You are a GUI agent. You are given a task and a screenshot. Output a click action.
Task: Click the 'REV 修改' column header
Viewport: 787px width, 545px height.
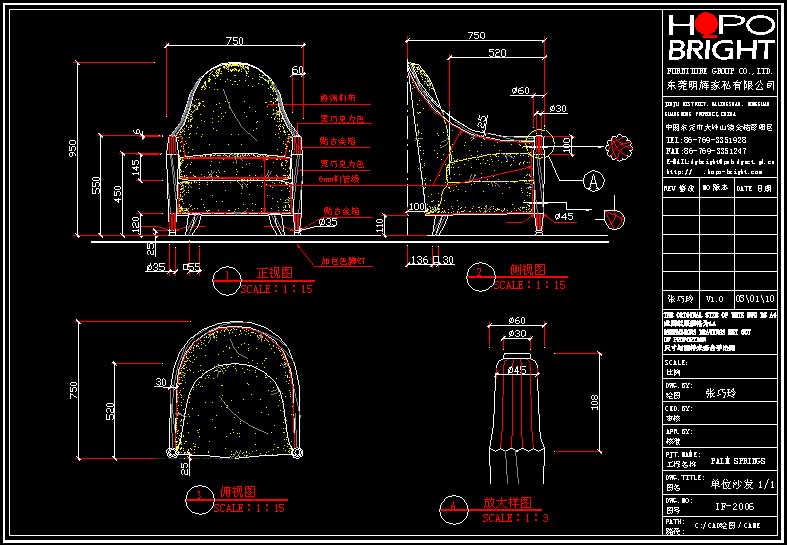tap(680, 189)
